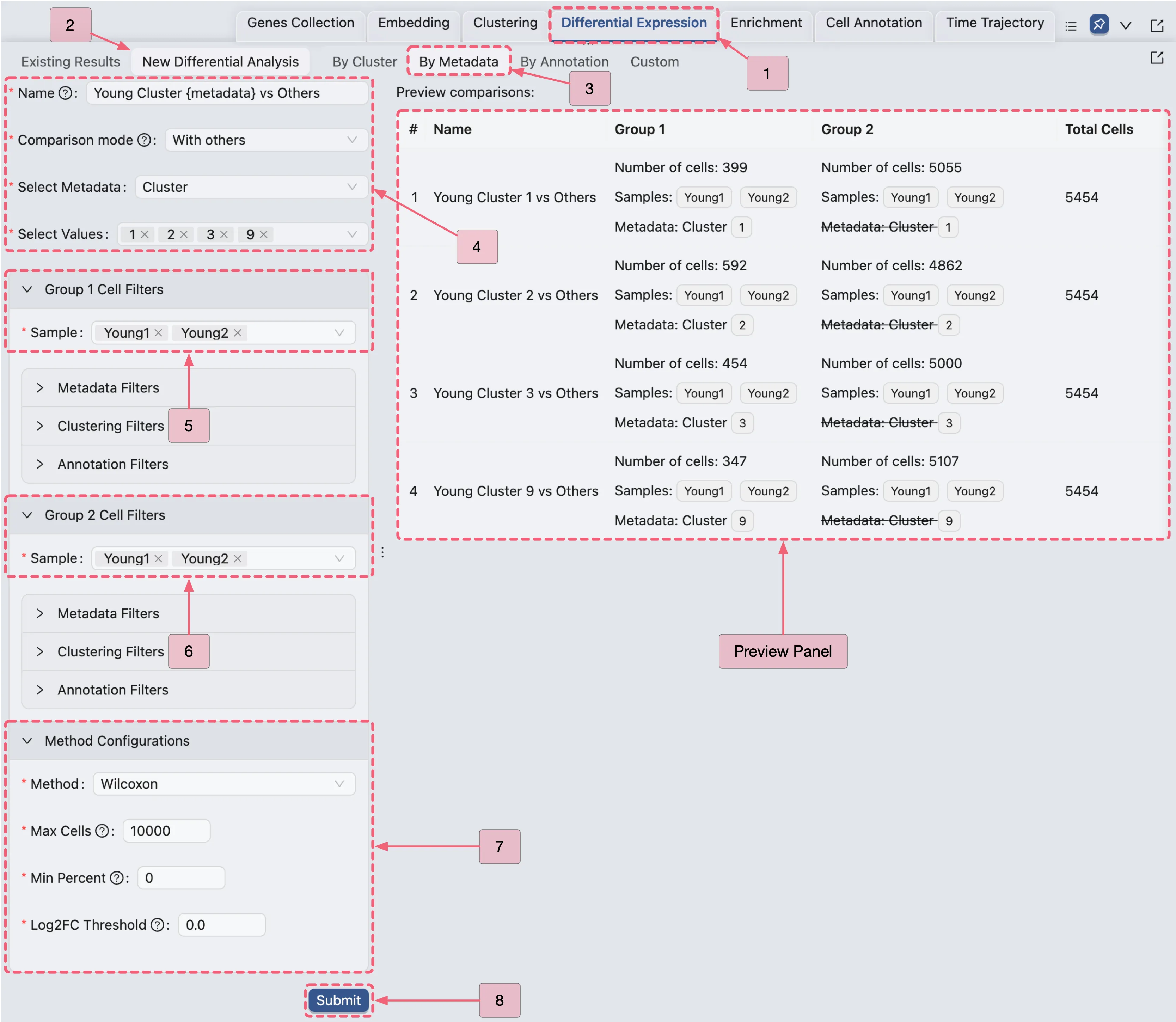The image size is (1176, 1022).
Task: Click help icon next to Log2FC Threshold
Action: (x=158, y=925)
